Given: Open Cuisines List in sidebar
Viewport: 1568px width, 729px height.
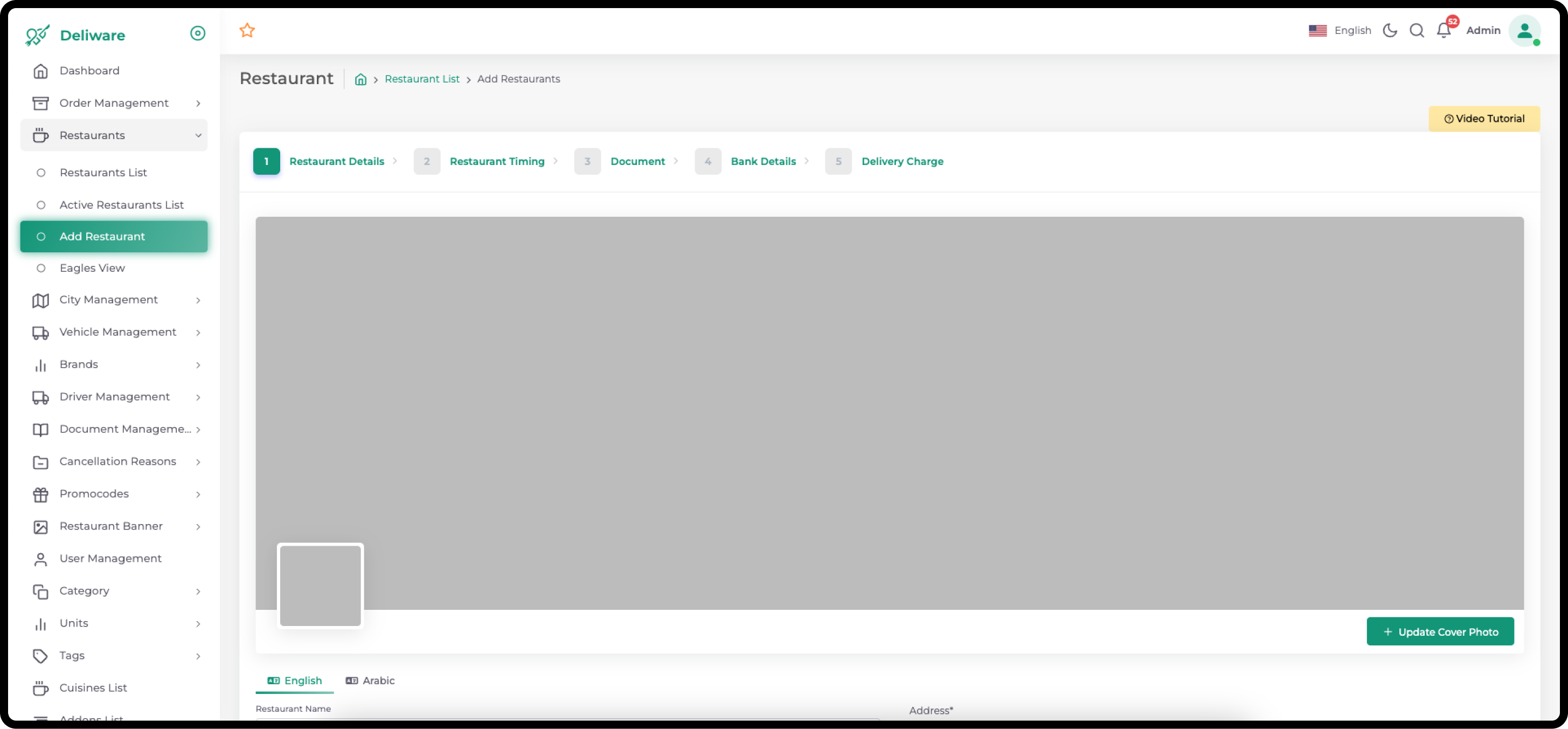Looking at the screenshot, I should [114, 687].
